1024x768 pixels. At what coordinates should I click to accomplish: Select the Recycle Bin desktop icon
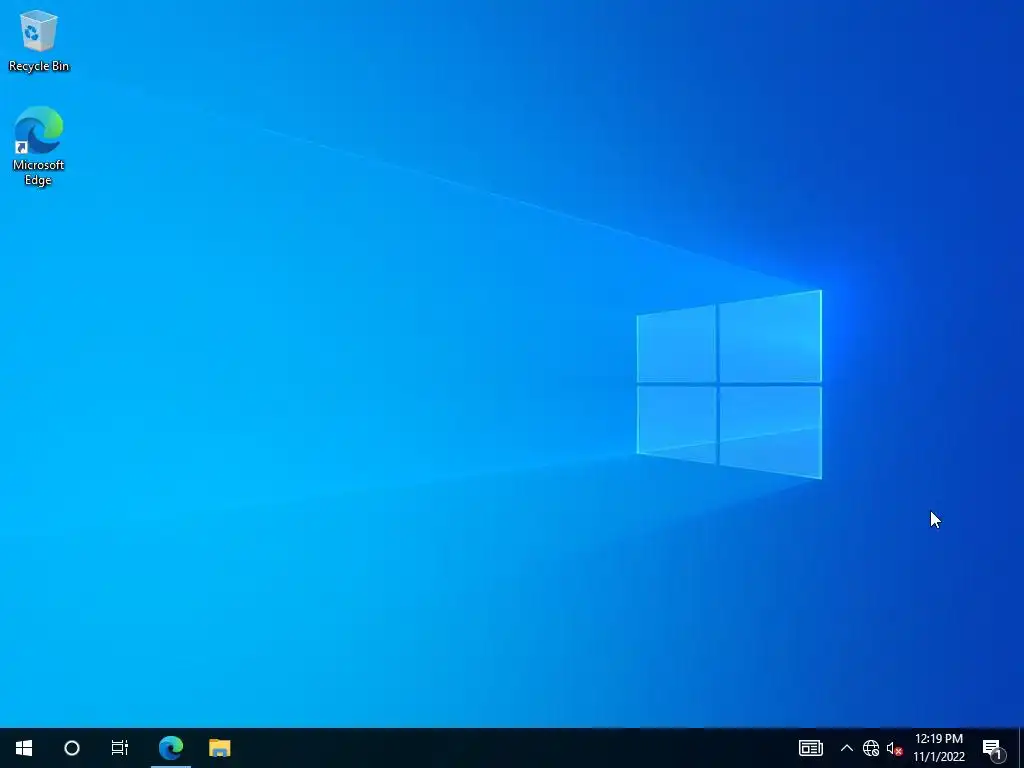(x=39, y=40)
